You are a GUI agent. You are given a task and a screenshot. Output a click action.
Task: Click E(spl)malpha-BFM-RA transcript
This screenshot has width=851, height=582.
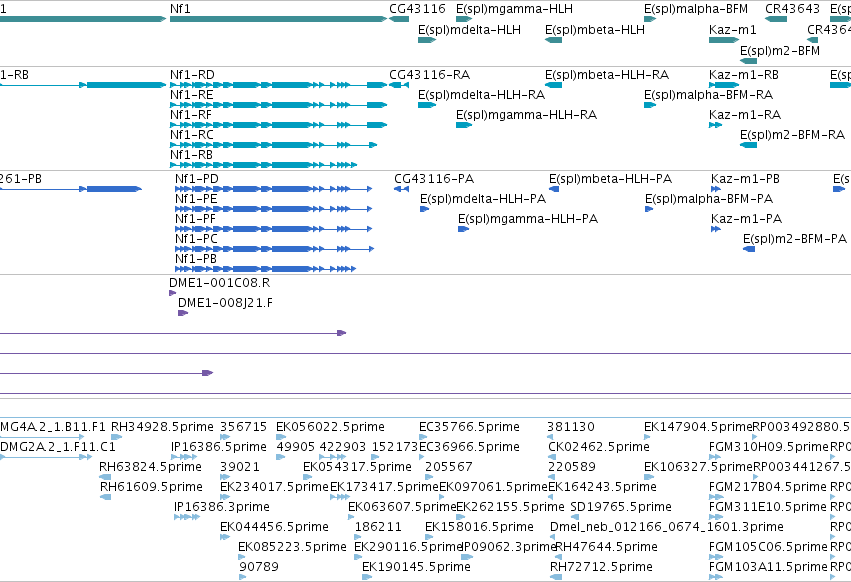point(650,105)
